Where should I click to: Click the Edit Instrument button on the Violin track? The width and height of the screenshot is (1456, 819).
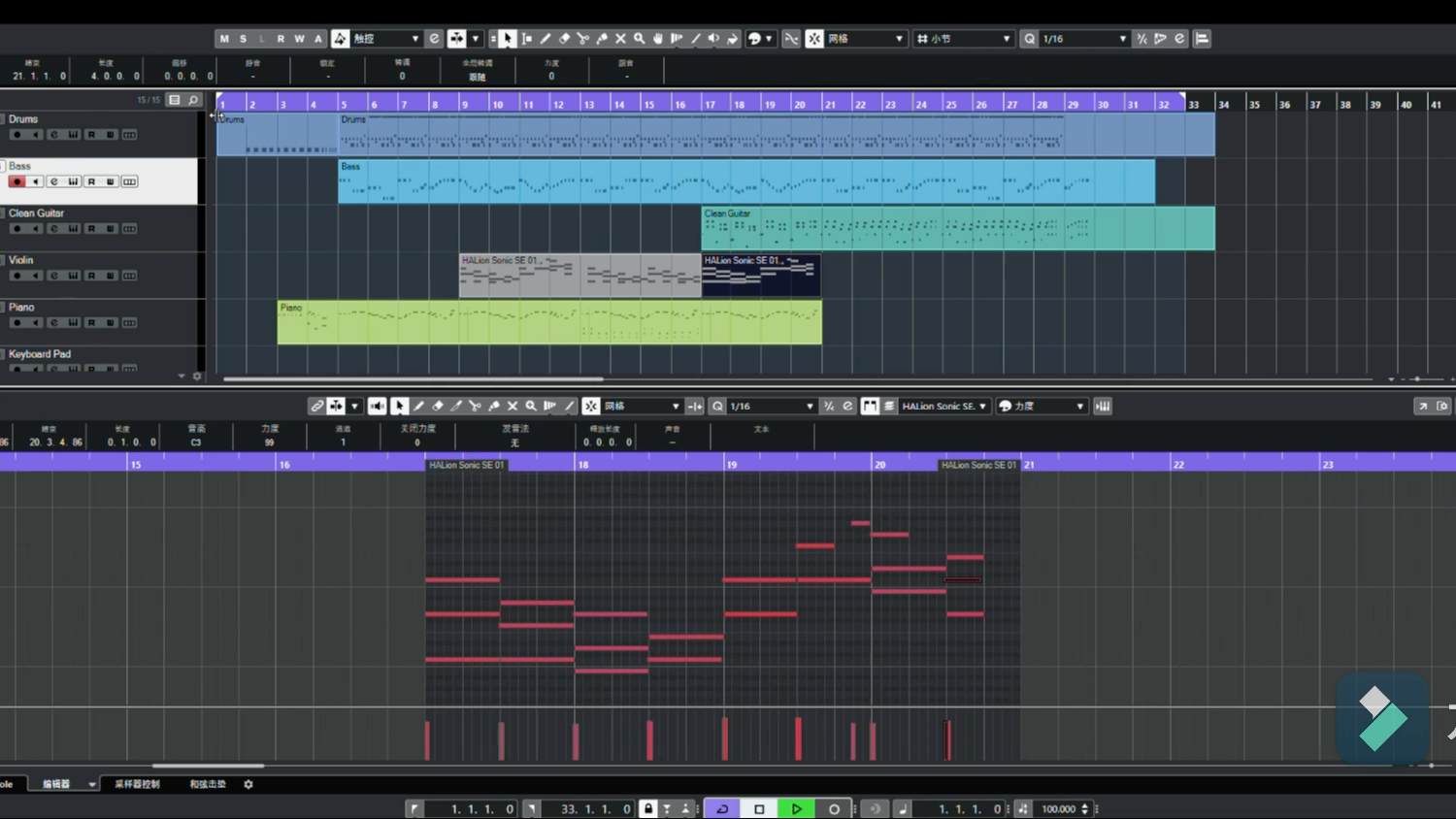point(53,276)
